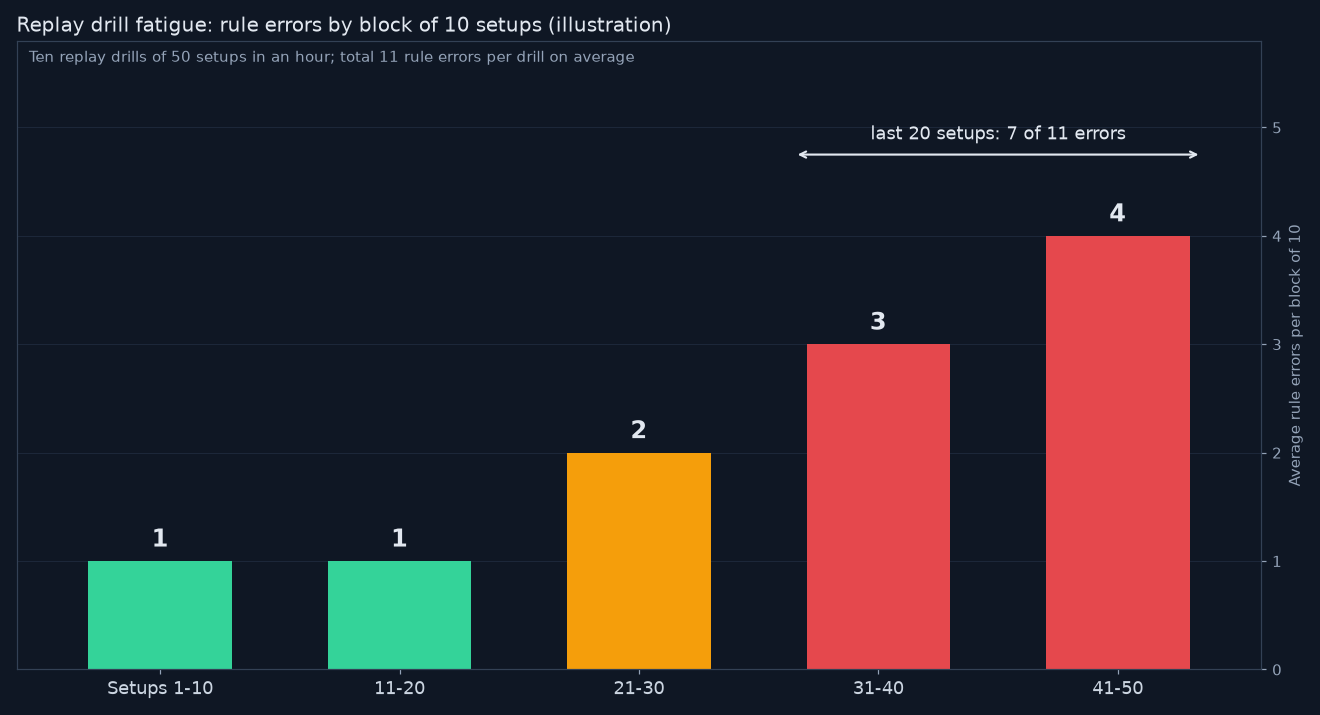Image resolution: width=1320 pixels, height=715 pixels.
Task: Select the tallest red bar for setups 41-50
Action: (1118, 453)
